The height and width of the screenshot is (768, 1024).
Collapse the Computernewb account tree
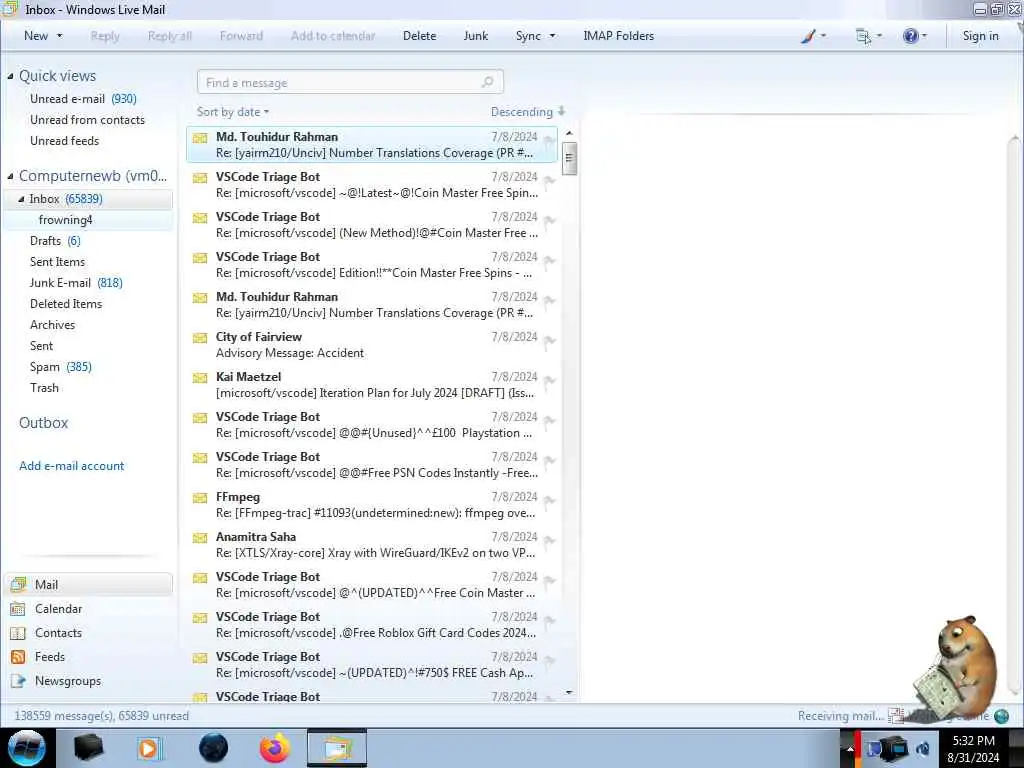10,176
